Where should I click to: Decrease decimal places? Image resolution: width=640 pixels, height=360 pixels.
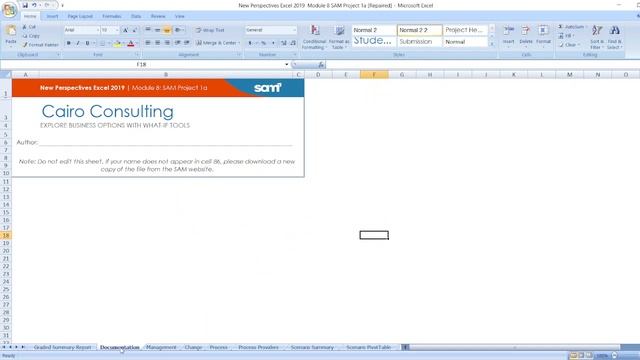tap(293, 43)
